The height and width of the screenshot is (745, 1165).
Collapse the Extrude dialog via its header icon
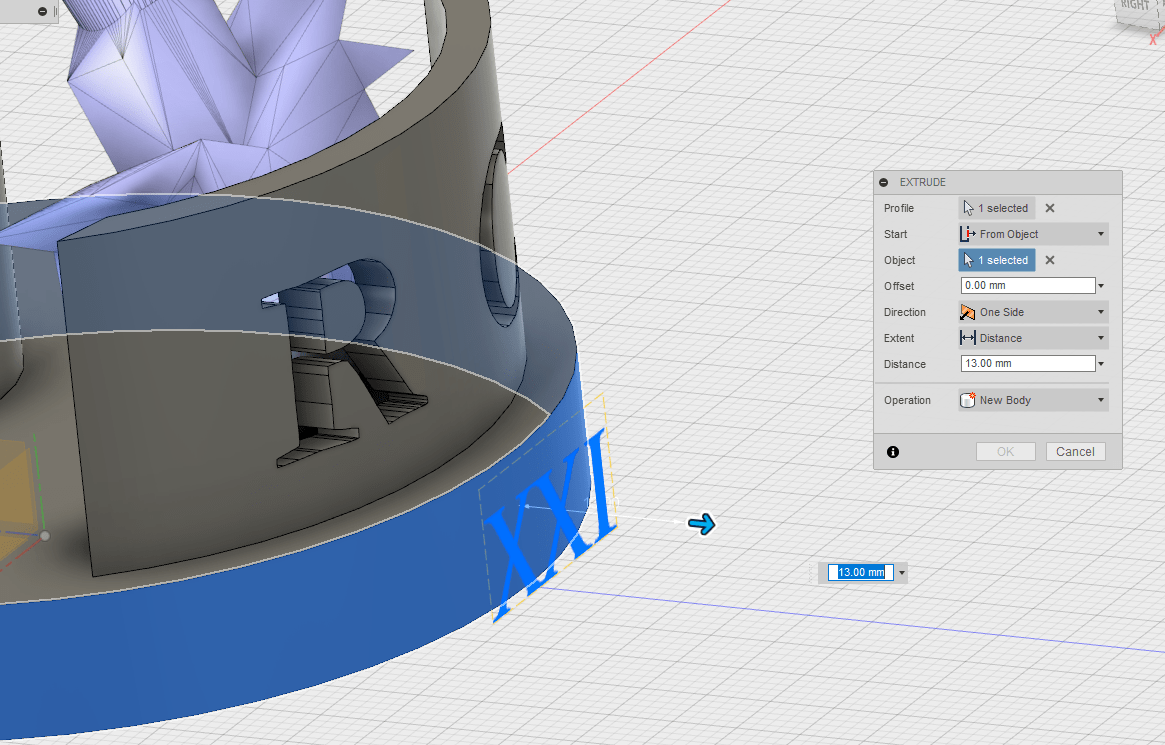[x=883, y=182]
